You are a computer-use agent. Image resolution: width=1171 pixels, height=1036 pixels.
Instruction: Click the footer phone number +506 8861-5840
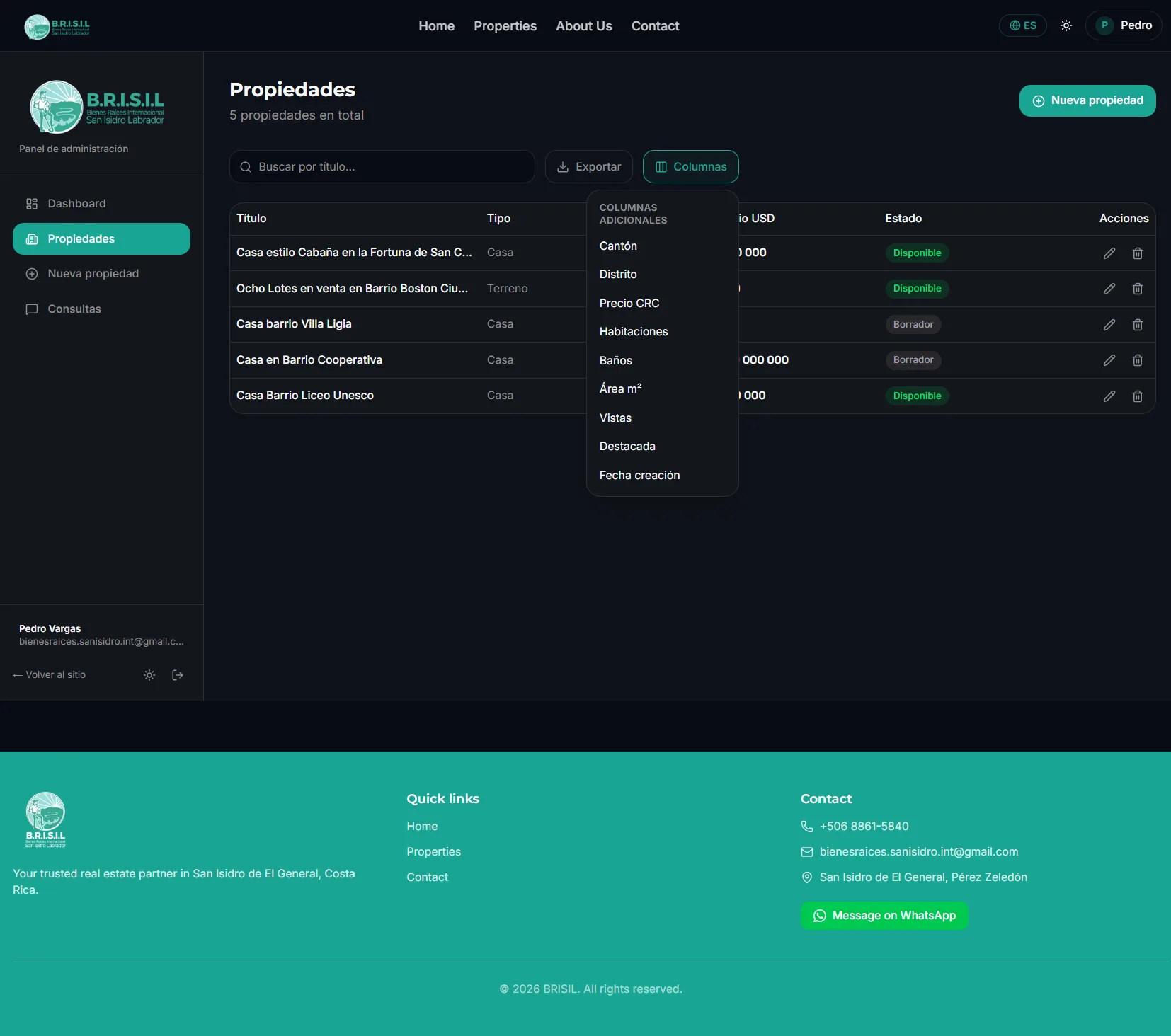click(864, 827)
